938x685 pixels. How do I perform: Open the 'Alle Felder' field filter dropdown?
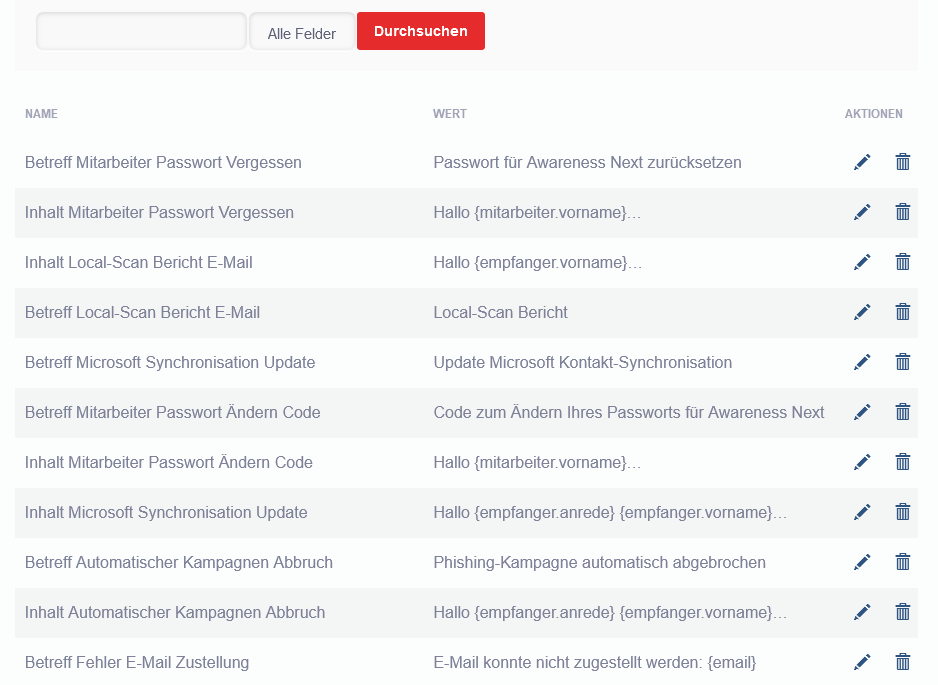click(302, 33)
